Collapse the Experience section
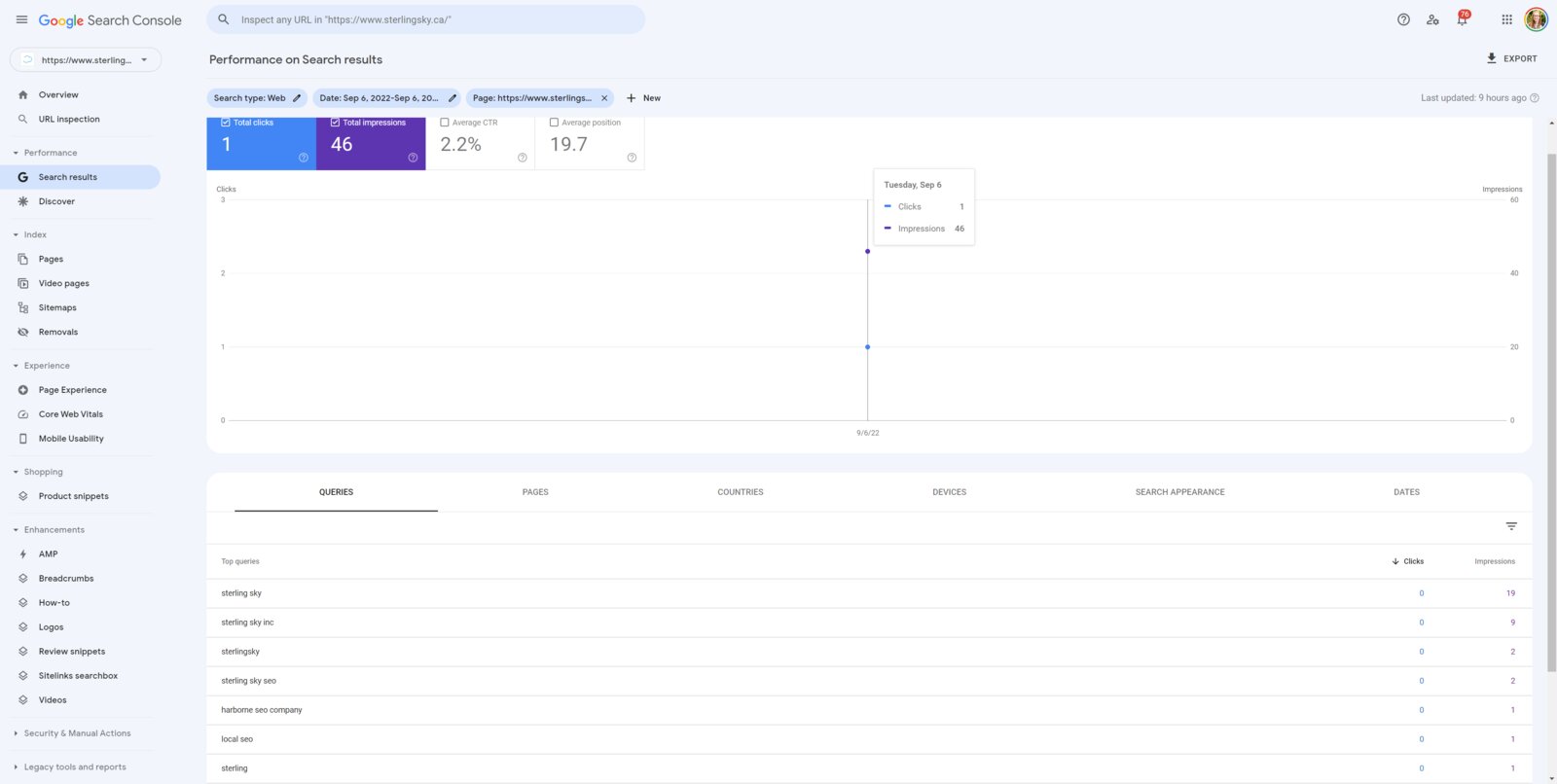This screenshot has width=1557, height=784. (41, 366)
